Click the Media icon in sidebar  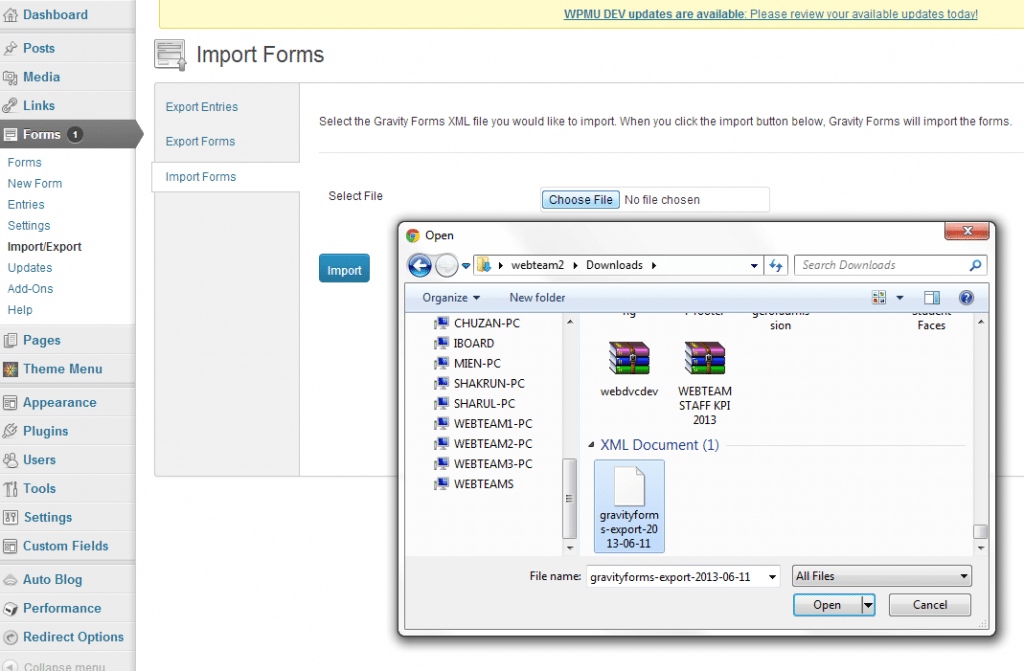(x=10, y=77)
